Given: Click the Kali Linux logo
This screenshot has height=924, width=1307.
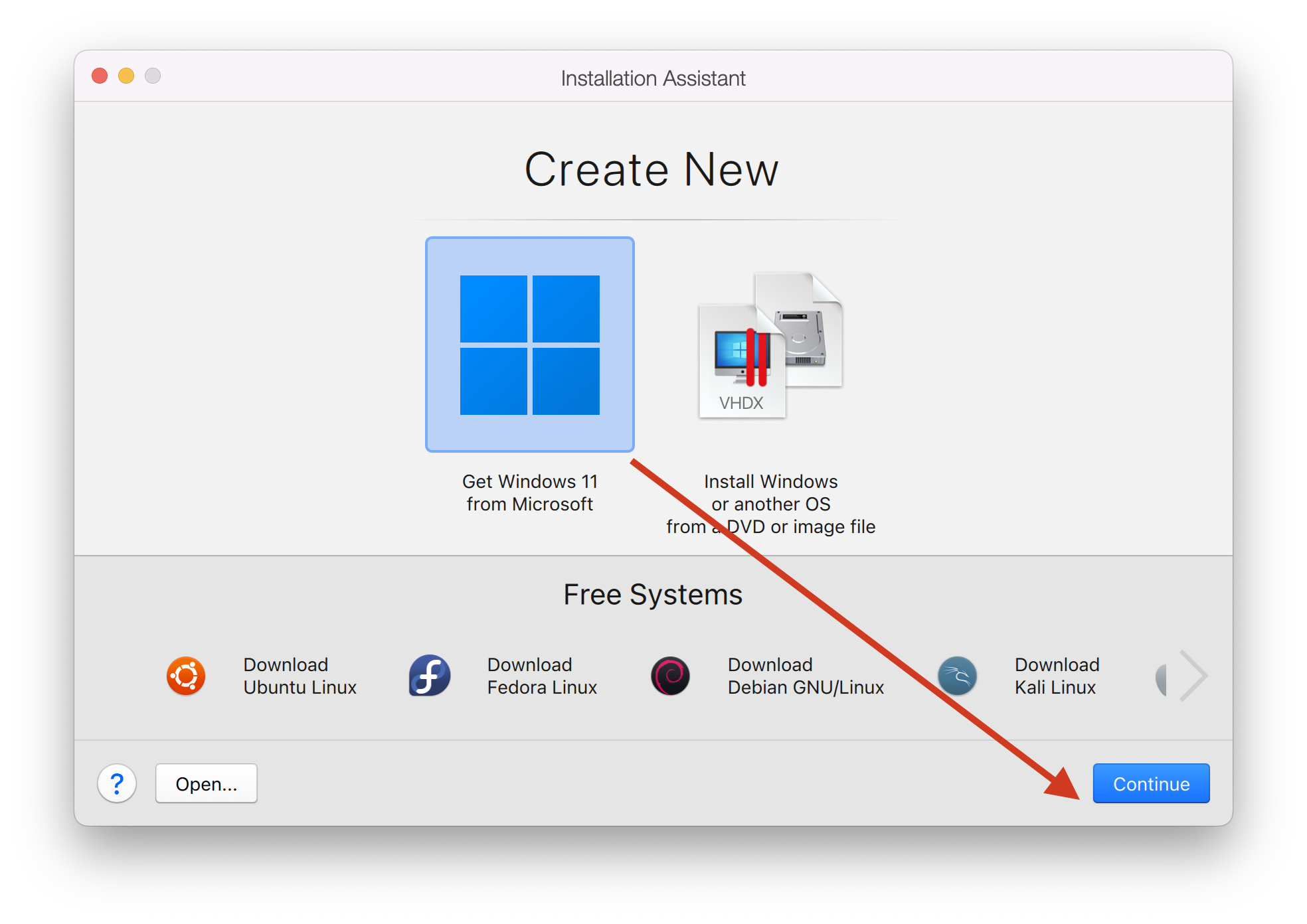Looking at the screenshot, I should click(956, 675).
